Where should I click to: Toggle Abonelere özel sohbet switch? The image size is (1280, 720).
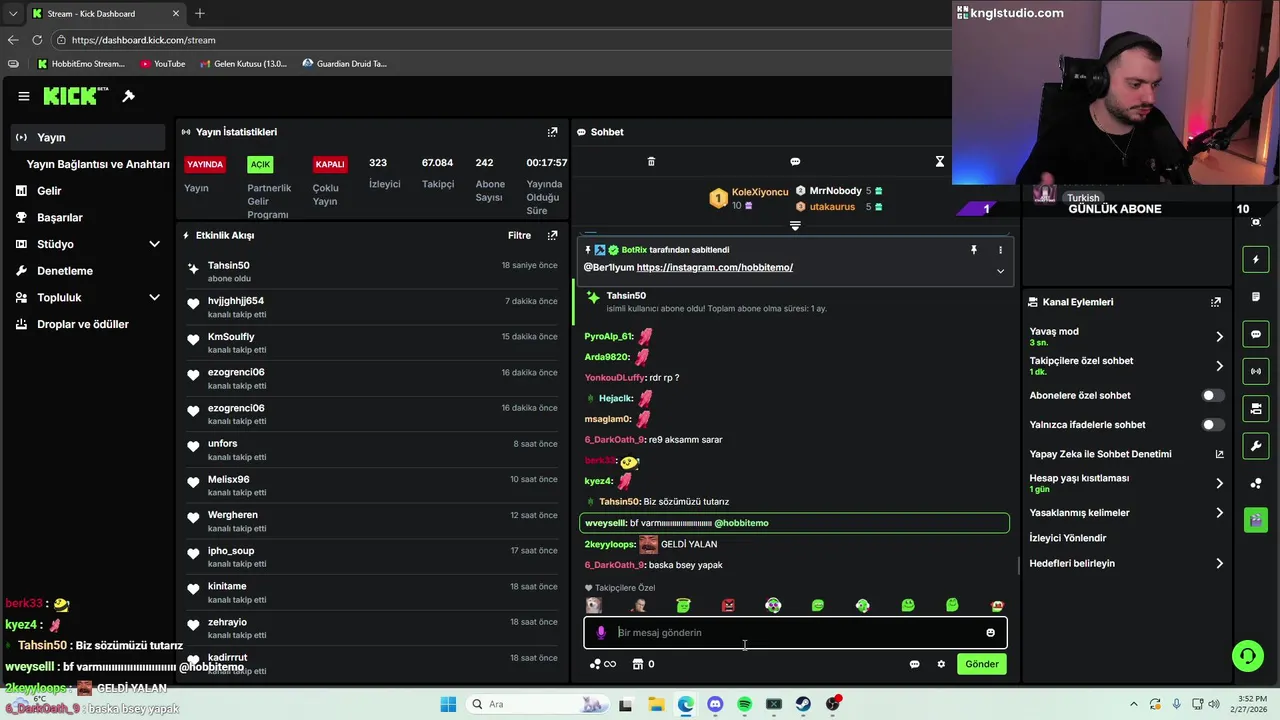coord(1212,396)
